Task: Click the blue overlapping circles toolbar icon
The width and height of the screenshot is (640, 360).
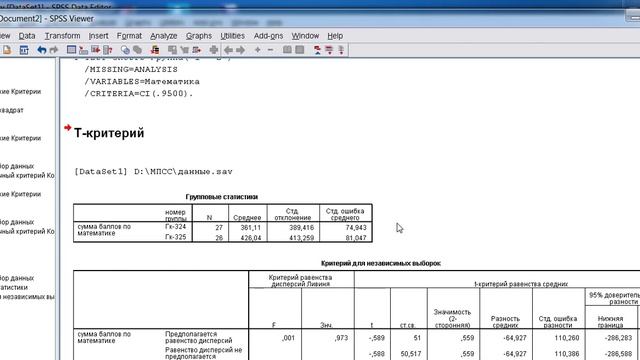Action: pos(125,50)
